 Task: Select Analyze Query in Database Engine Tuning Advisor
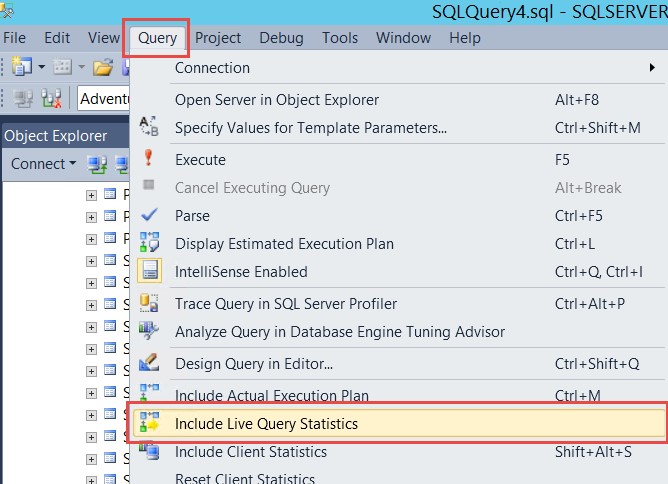pos(398,332)
